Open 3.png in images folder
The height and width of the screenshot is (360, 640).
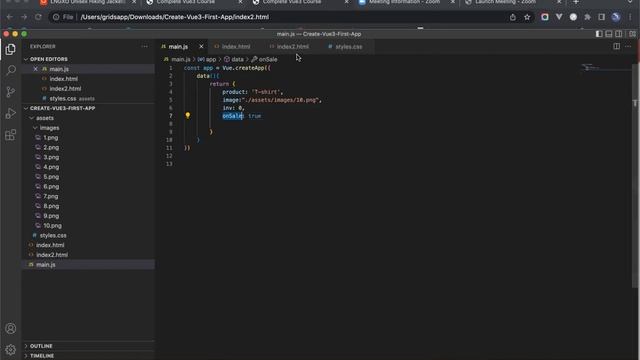click(51, 157)
